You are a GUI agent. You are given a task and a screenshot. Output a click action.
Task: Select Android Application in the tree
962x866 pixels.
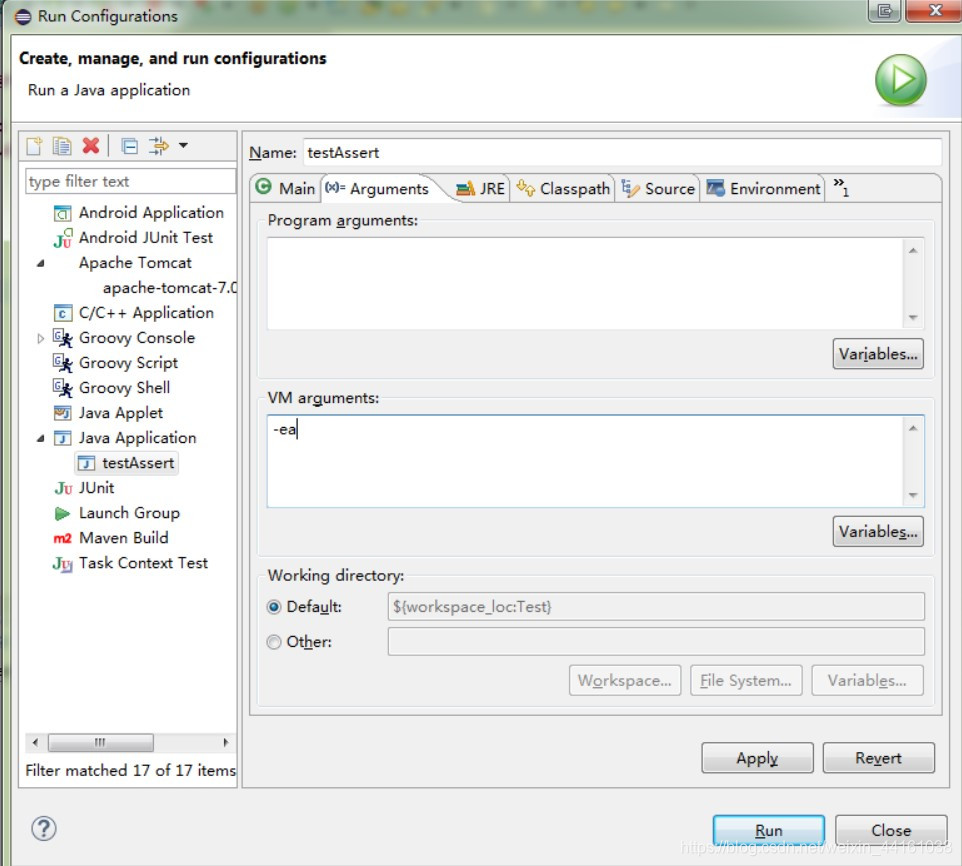point(151,213)
